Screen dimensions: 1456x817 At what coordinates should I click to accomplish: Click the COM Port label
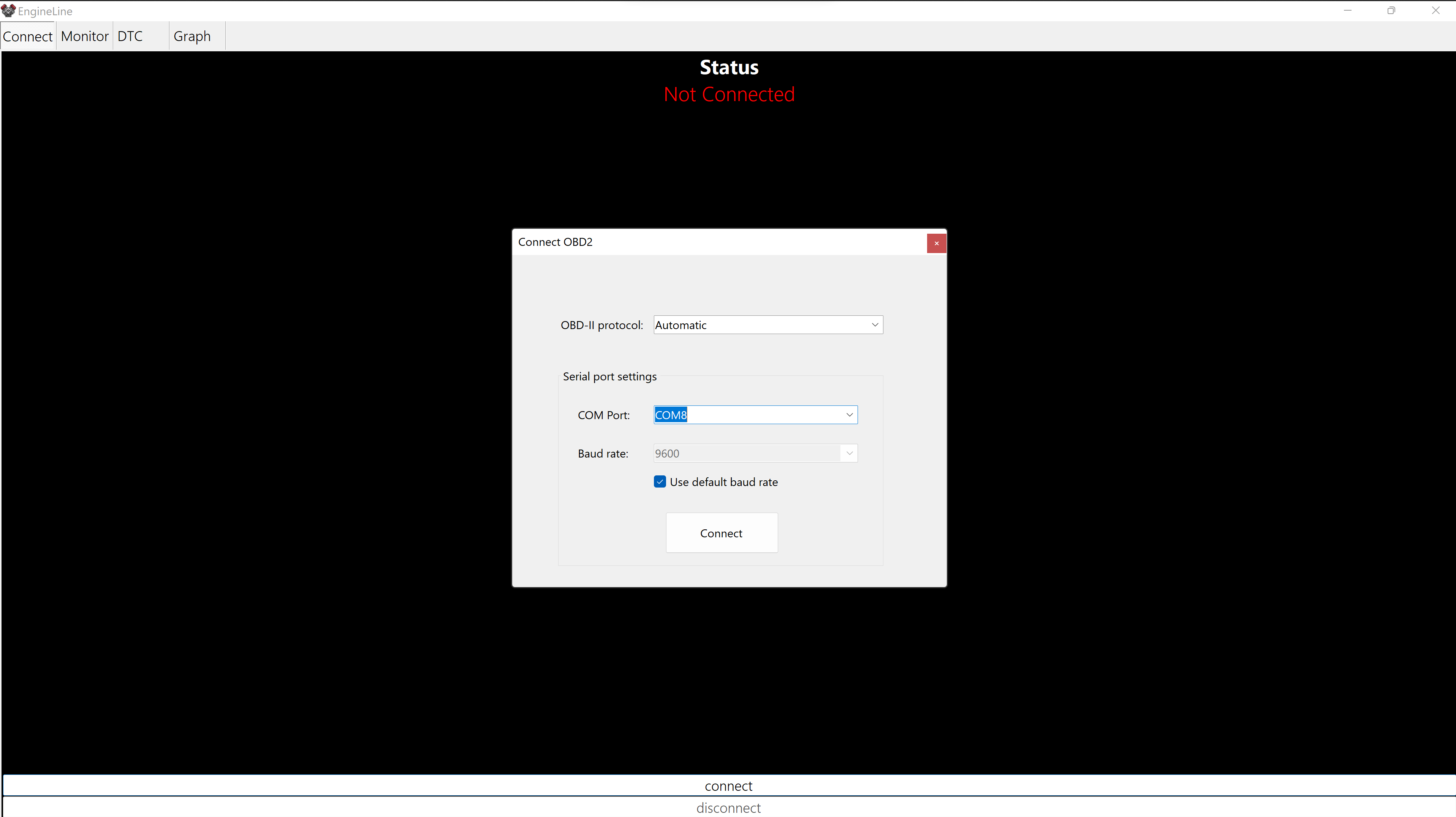[604, 415]
